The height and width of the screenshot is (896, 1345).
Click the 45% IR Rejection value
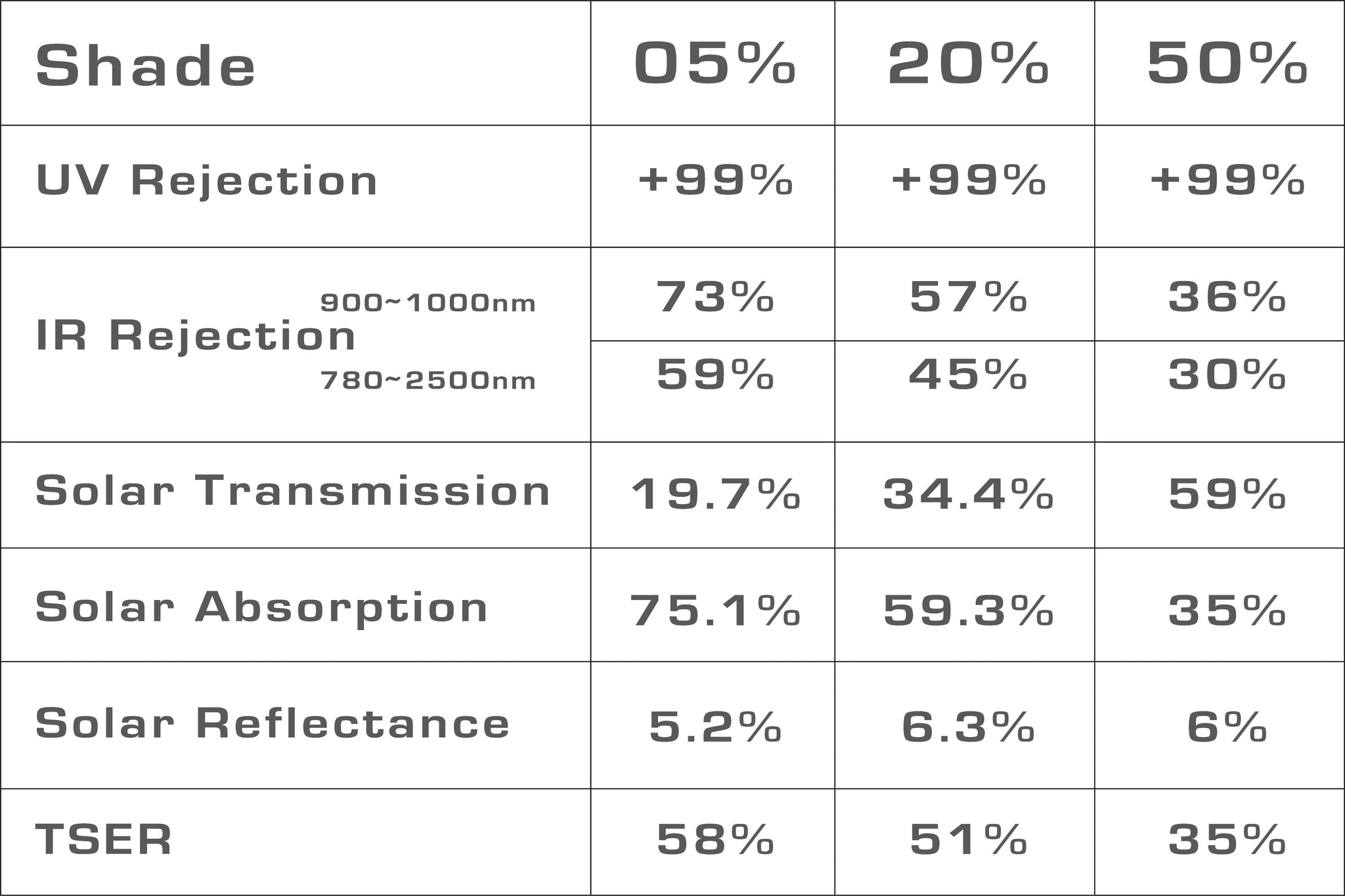(x=968, y=375)
